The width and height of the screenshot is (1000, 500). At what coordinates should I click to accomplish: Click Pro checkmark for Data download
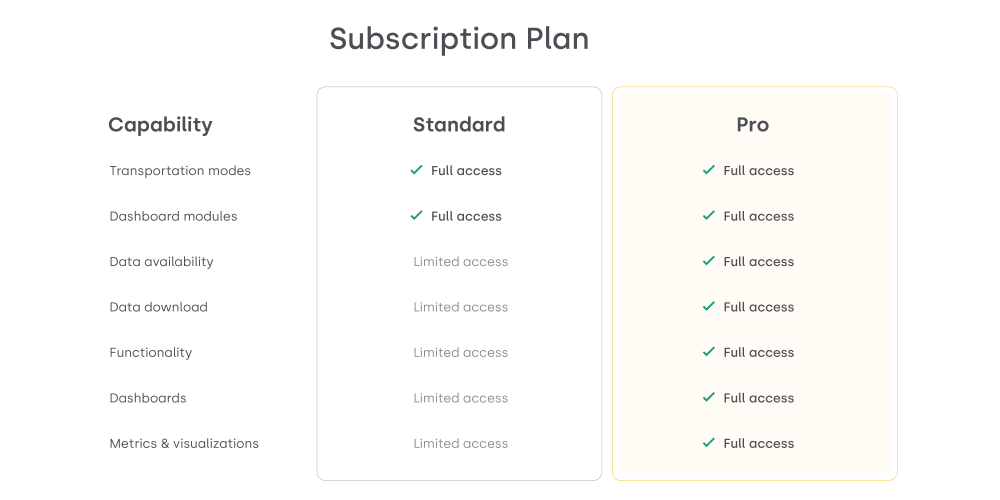tap(709, 307)
